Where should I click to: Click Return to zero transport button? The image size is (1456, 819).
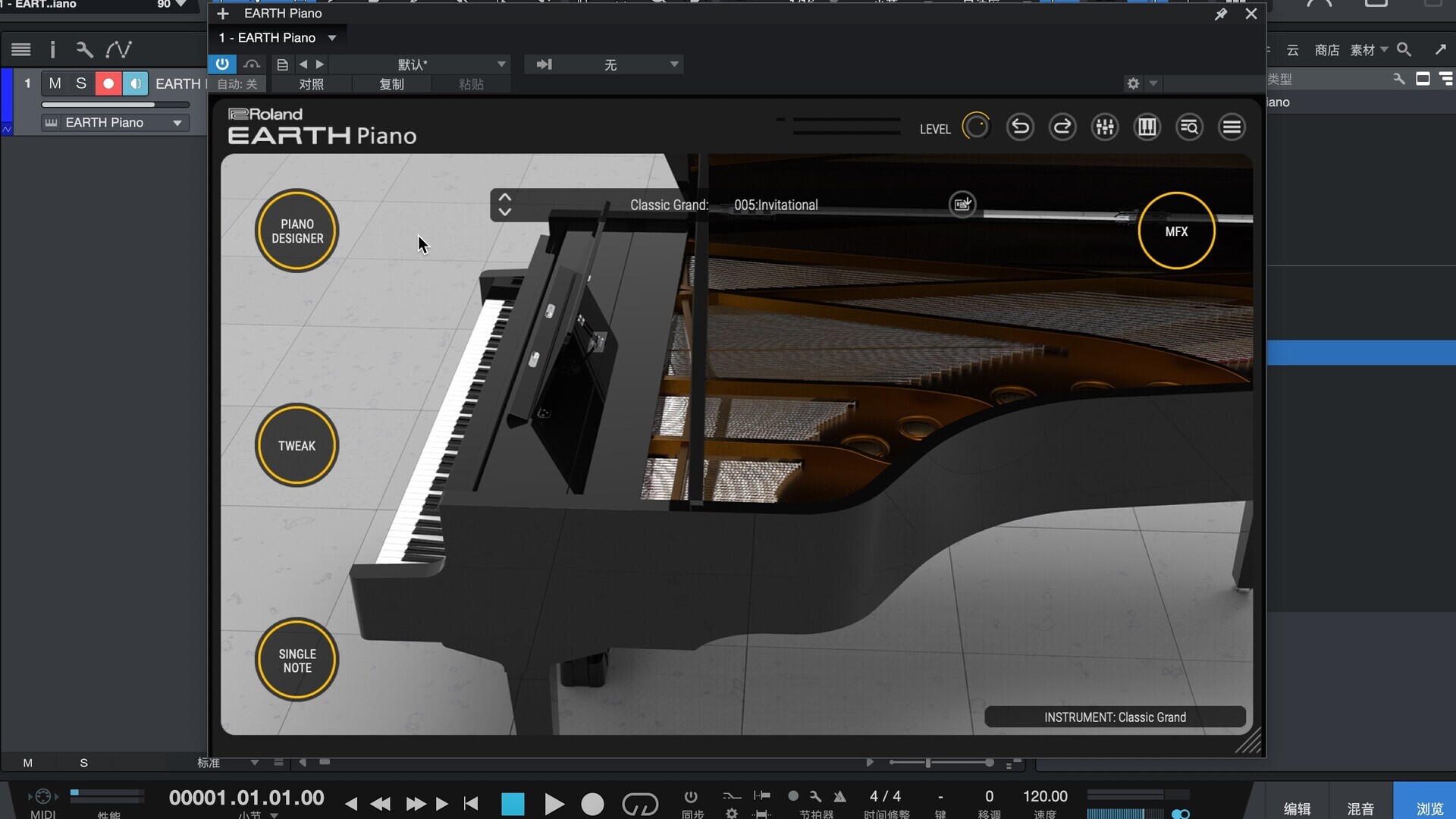471,804
